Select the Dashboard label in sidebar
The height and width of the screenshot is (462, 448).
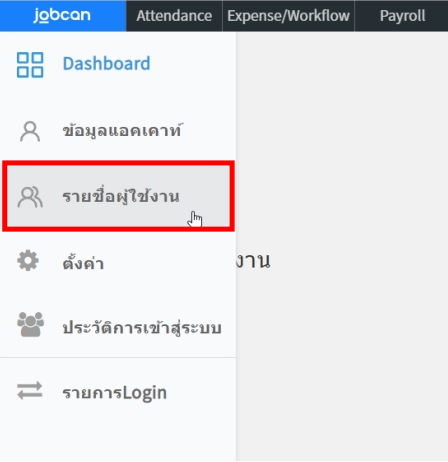coord(106,63)
